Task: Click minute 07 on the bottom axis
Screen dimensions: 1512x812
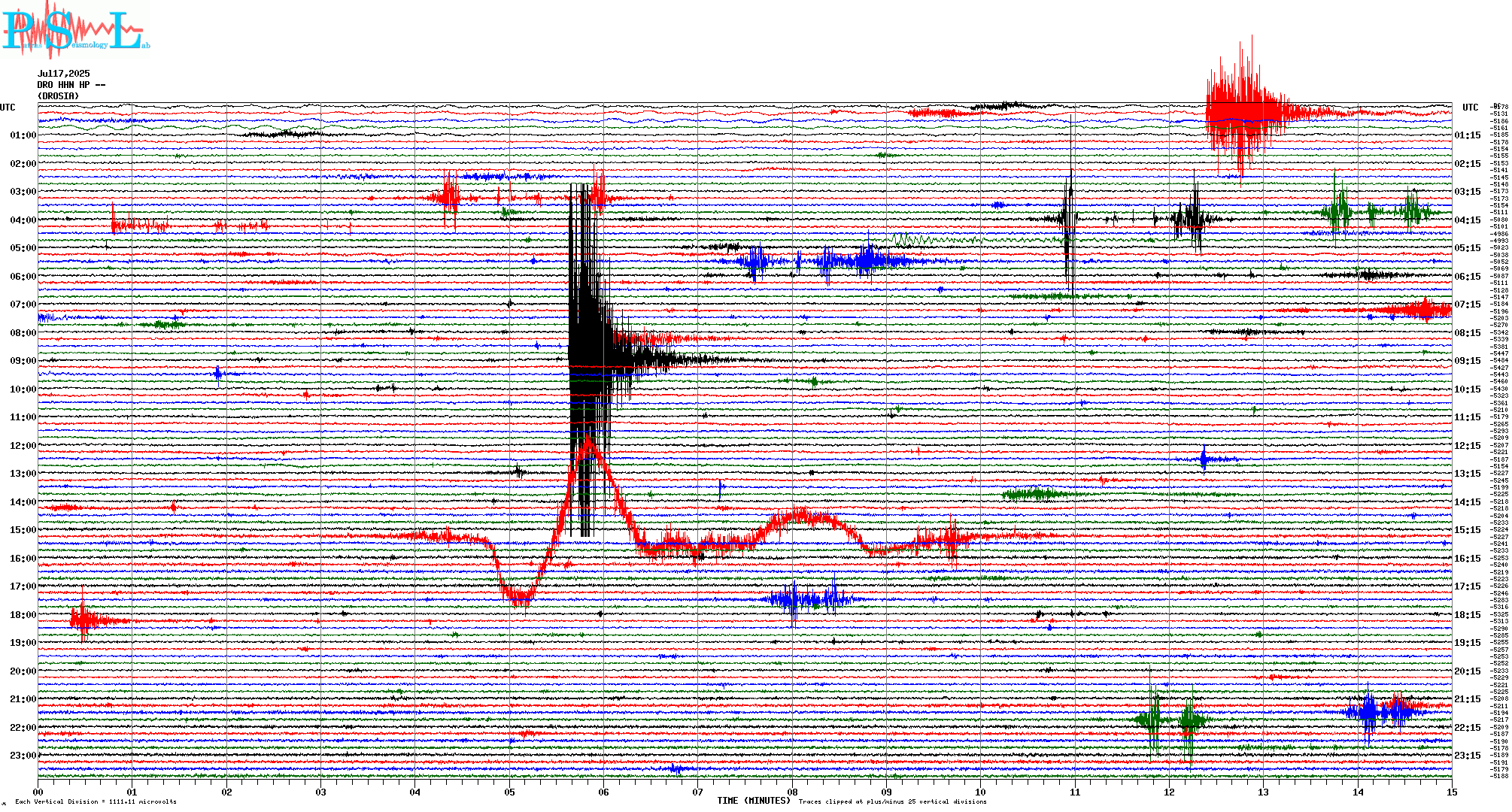Action: [698, 792]
